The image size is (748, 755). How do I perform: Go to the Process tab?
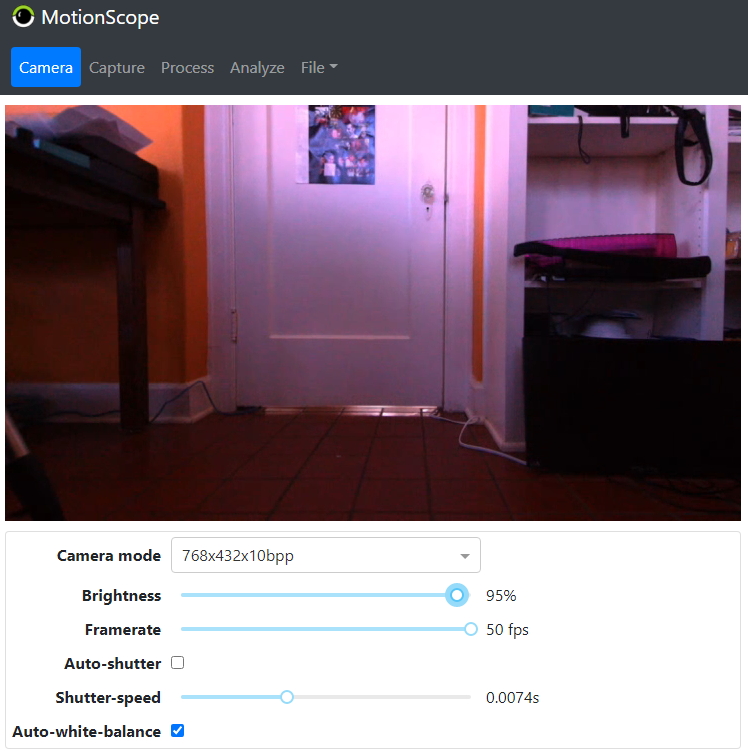[187, 67]
